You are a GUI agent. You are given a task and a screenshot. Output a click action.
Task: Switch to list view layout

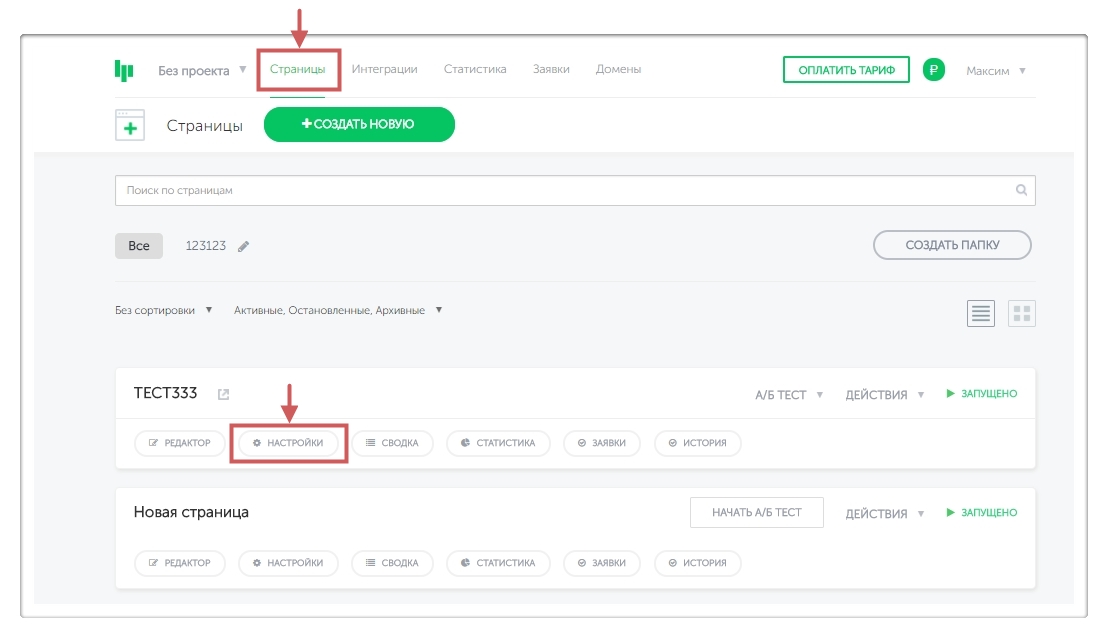pyautogui.click(x=981, y=313)
